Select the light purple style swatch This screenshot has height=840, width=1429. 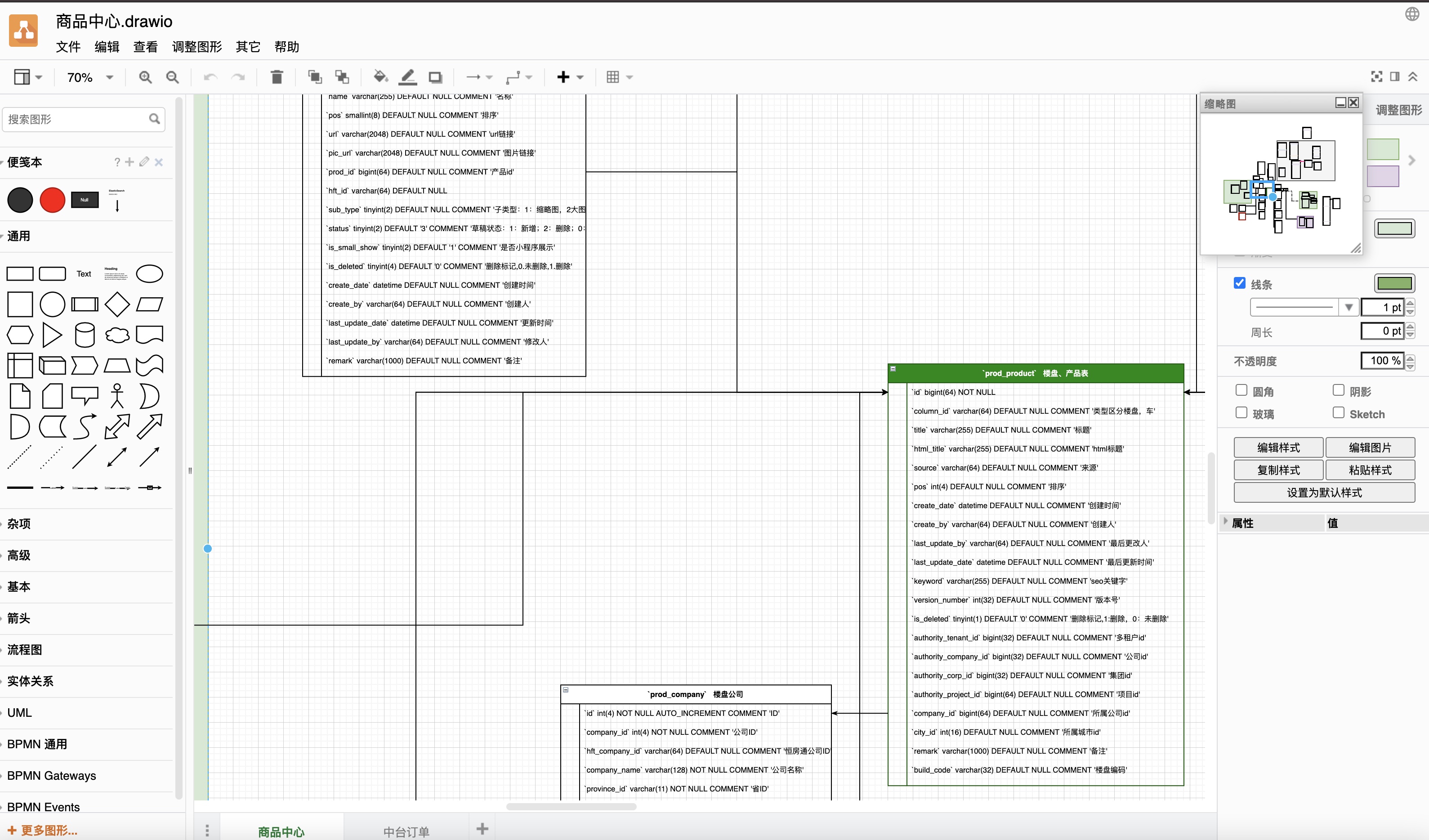[x=1383, y=176]
